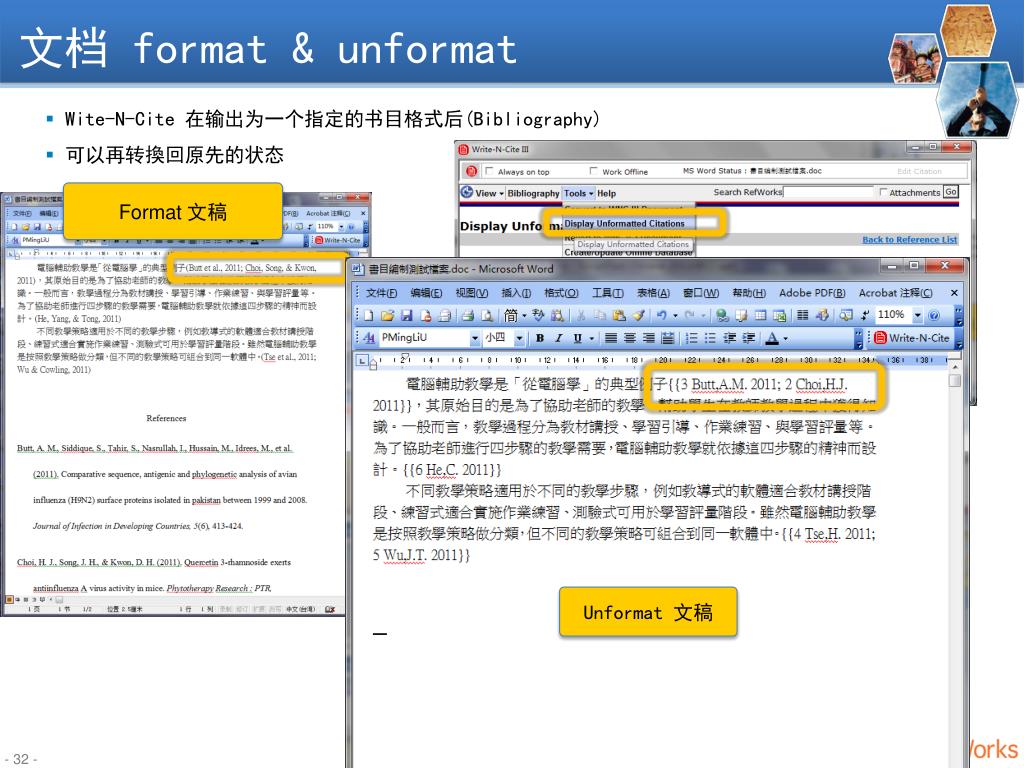
Task: Open the Tools dropdown in Write-N-Cite
Action: 579,193
